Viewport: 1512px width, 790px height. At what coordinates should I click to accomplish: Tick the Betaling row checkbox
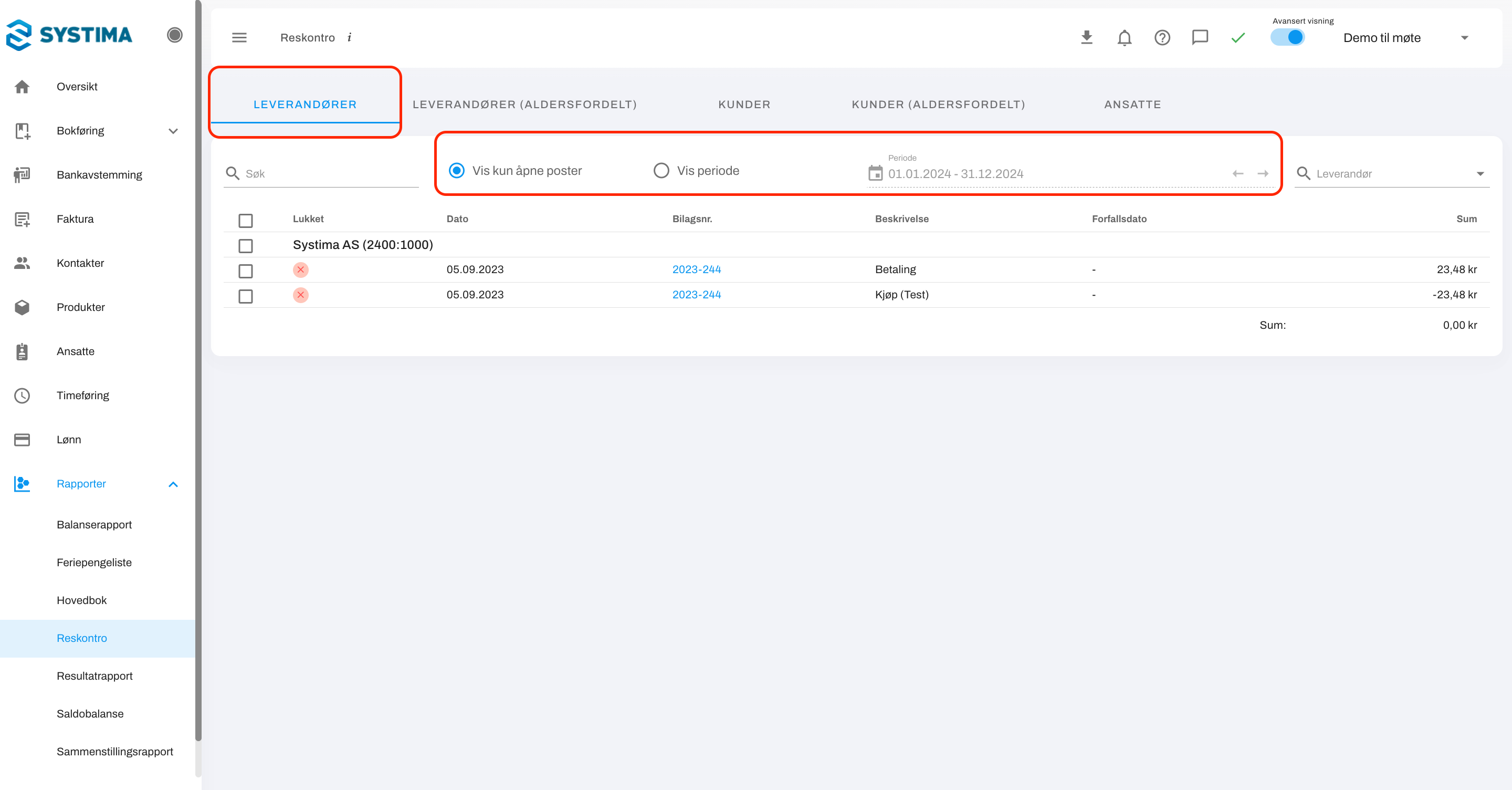[x=245, y=271]
